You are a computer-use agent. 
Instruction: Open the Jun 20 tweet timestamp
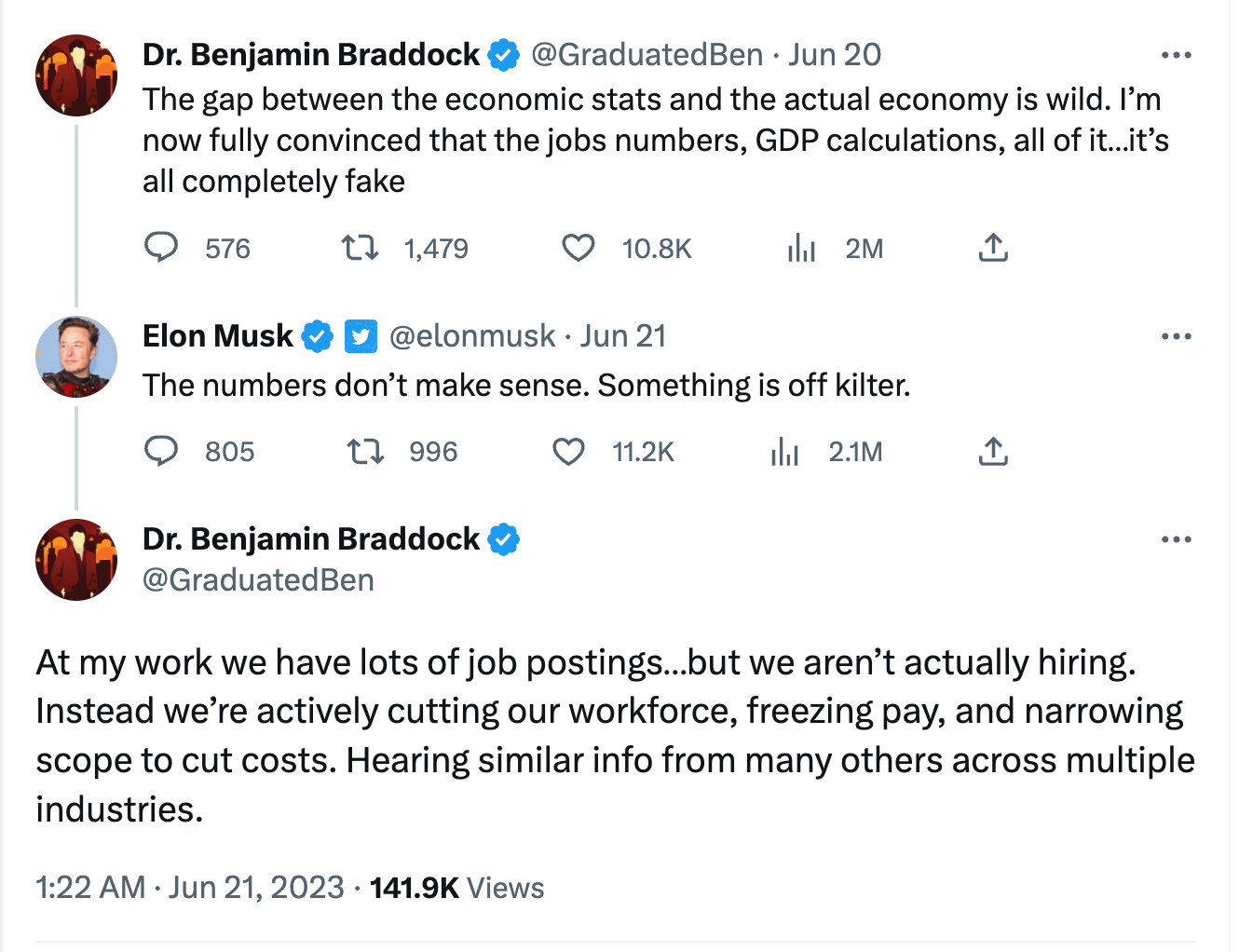click(x=835, y=55)
